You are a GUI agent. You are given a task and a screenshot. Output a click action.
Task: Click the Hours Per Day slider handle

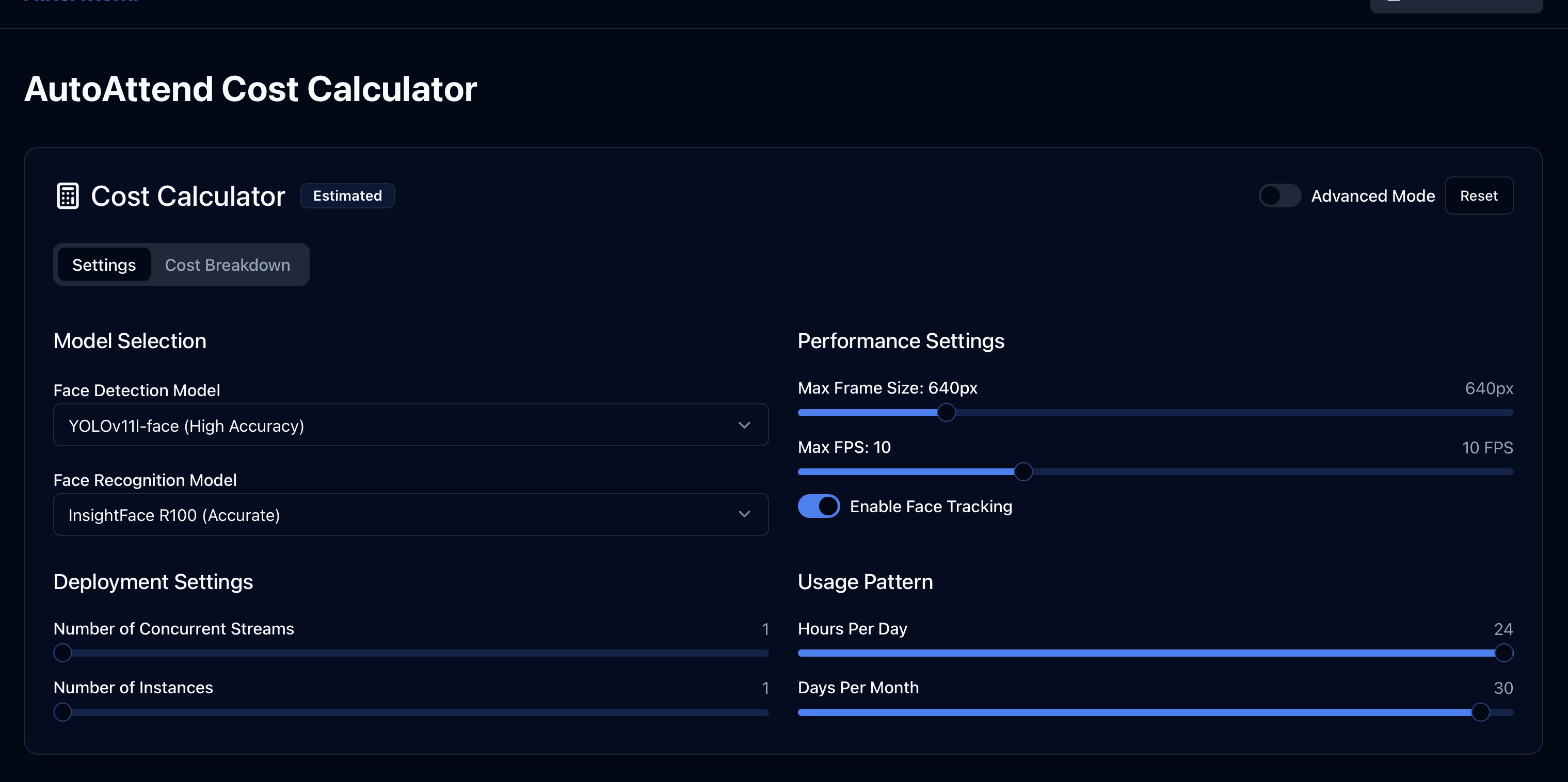1504,653
